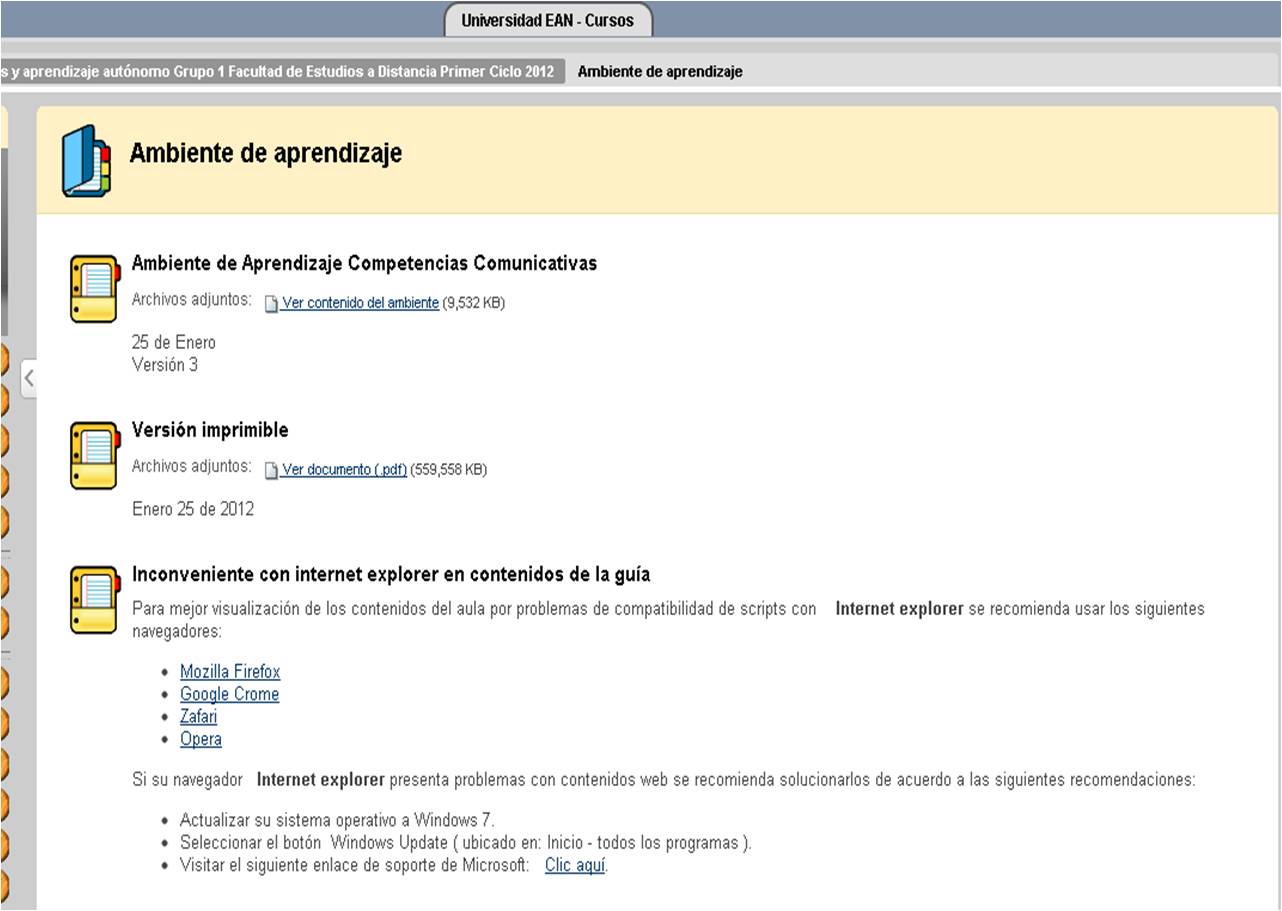Select Ambiente de aprendizaje breadcrumb item
Viewport: 1282px width, 911px height.
click(x=660, y=72)
